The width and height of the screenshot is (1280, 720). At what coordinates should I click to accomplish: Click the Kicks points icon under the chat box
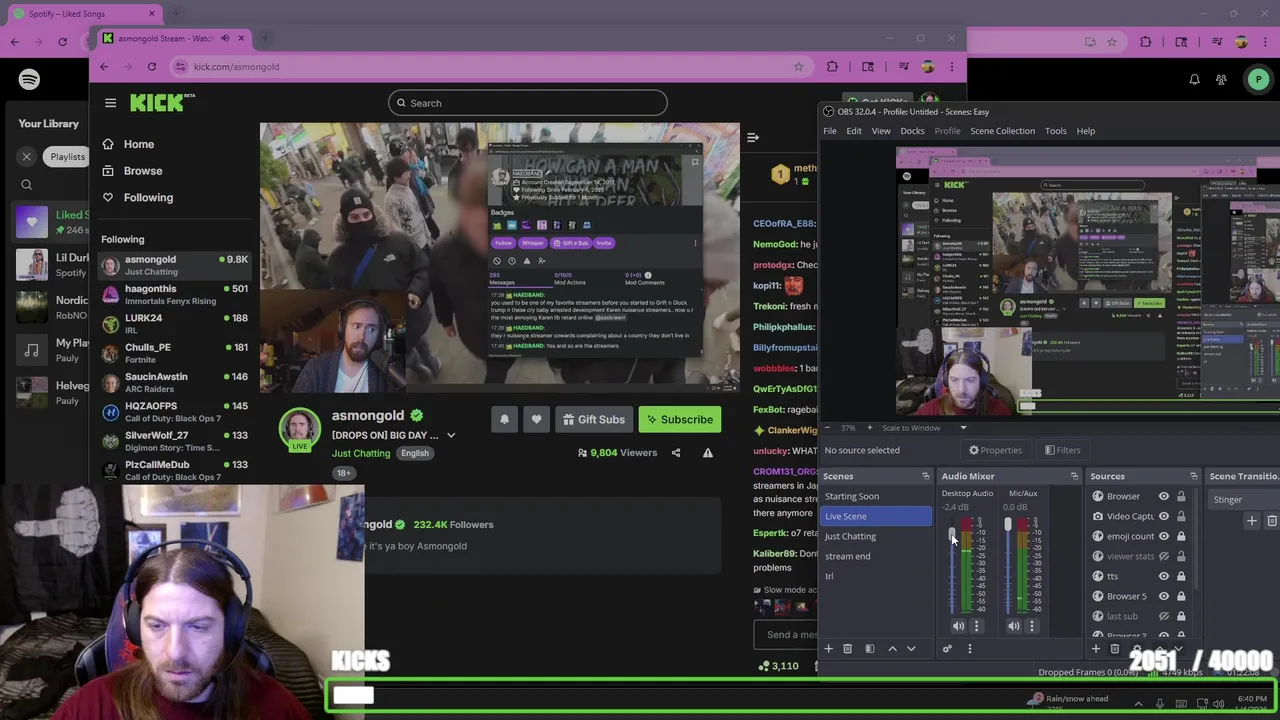click(x=764, y=666)
